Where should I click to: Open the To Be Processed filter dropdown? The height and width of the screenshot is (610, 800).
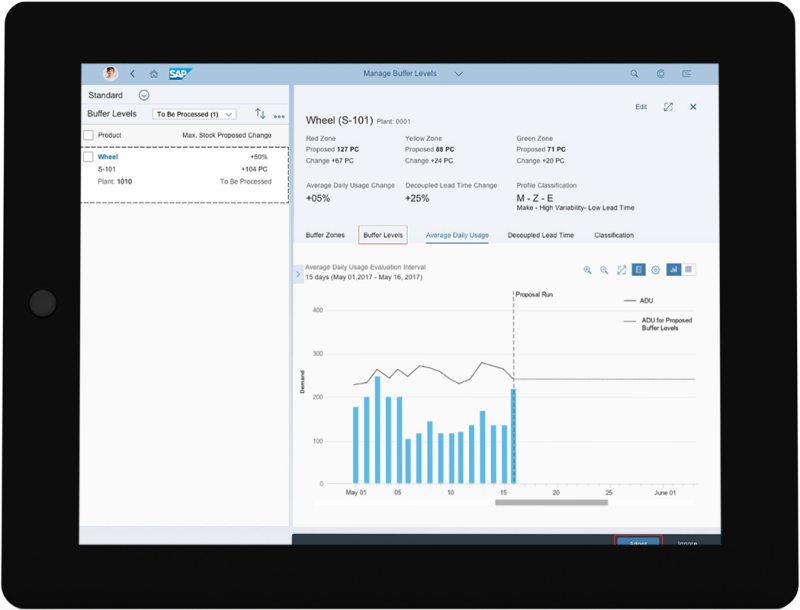click(x=195, y=115)
